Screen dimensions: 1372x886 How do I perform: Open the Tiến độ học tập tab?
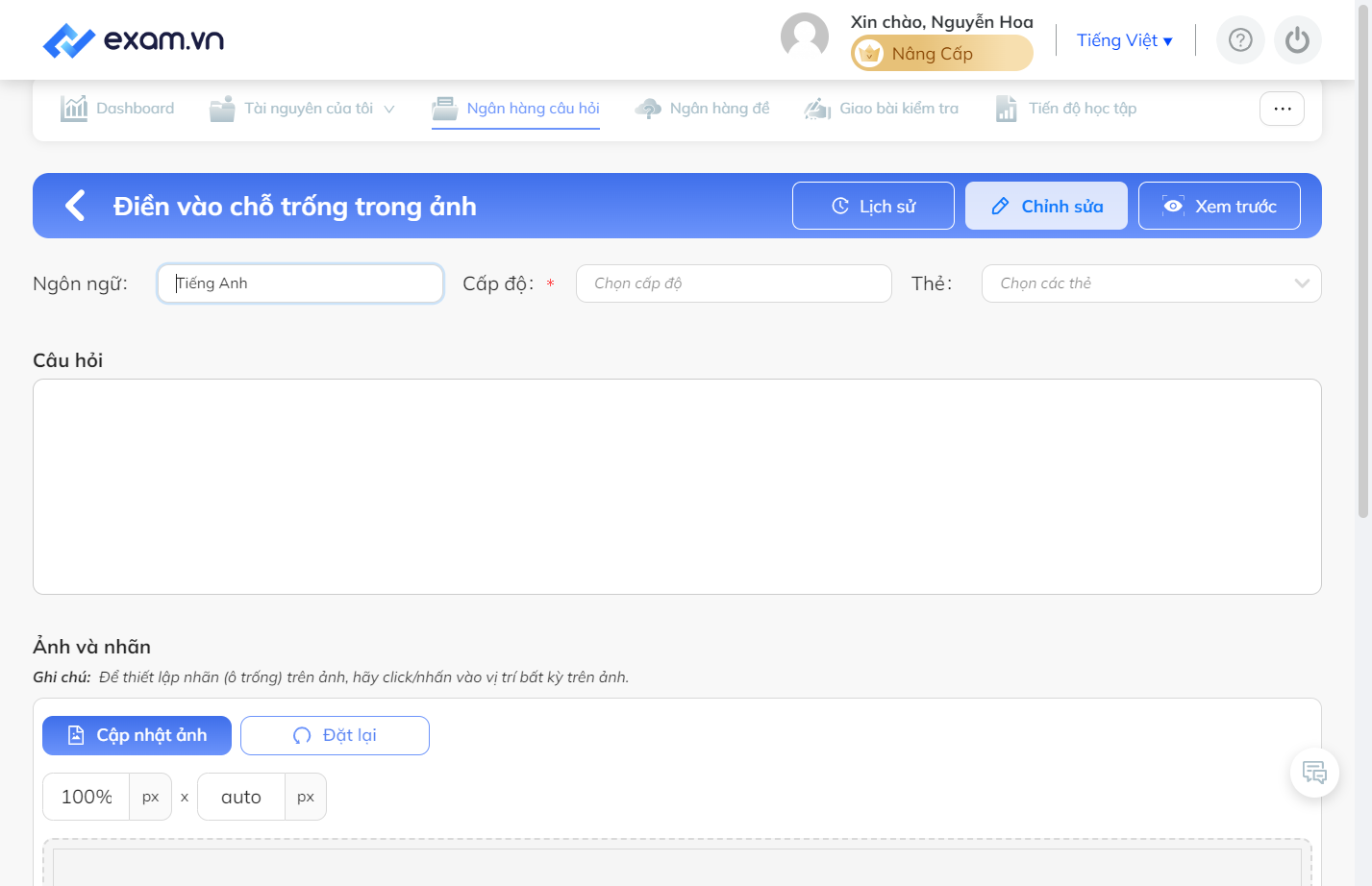1066,109
